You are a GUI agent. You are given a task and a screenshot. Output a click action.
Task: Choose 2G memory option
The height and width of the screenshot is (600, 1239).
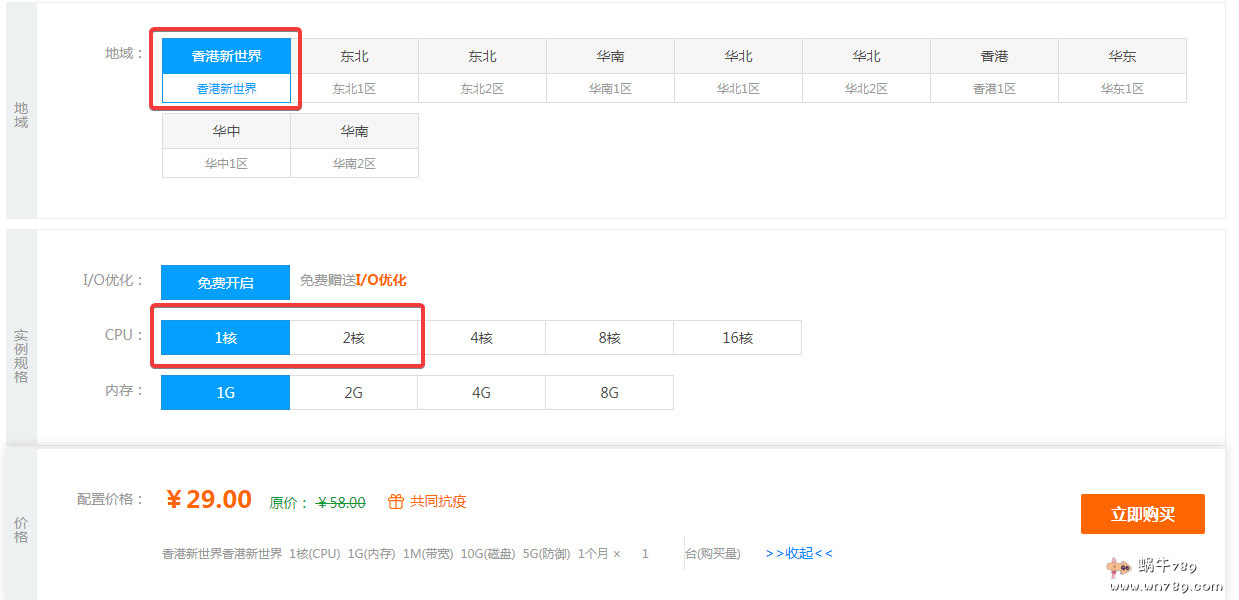click(353, 393)
